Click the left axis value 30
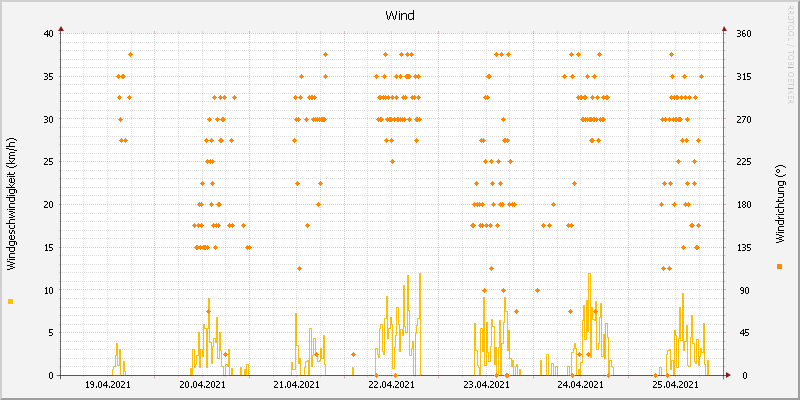 [48, 119]
